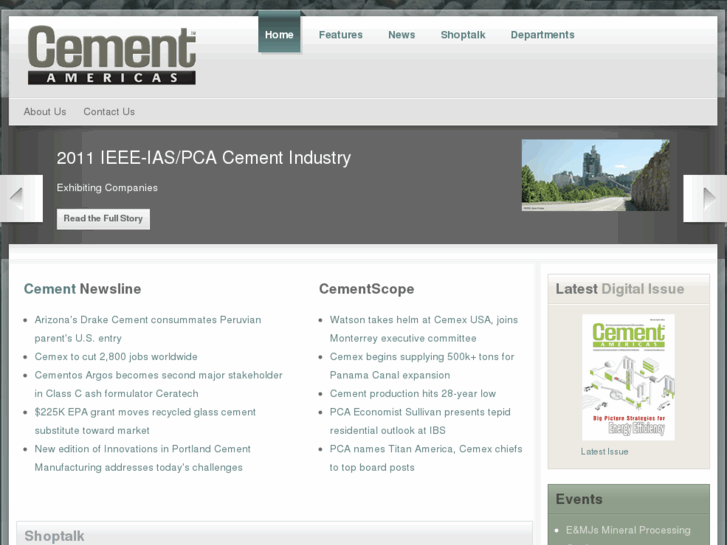
Task: Click the cement plant slide photo
Action: (x=595, y=175)
